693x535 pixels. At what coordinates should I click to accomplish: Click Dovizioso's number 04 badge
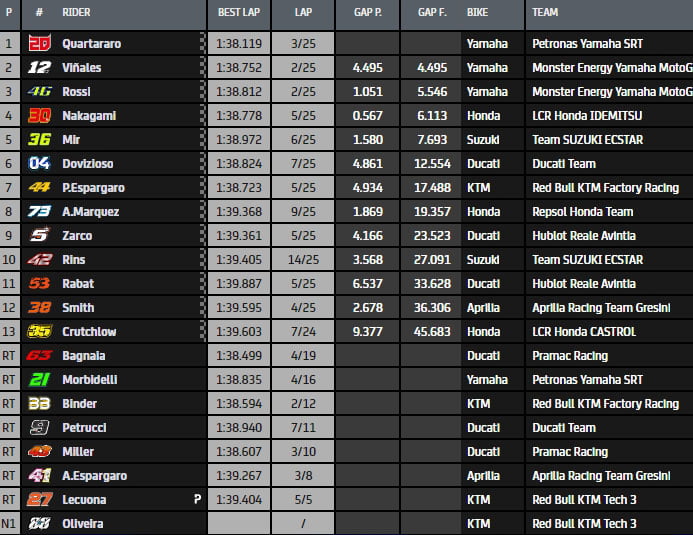[39, 163]
